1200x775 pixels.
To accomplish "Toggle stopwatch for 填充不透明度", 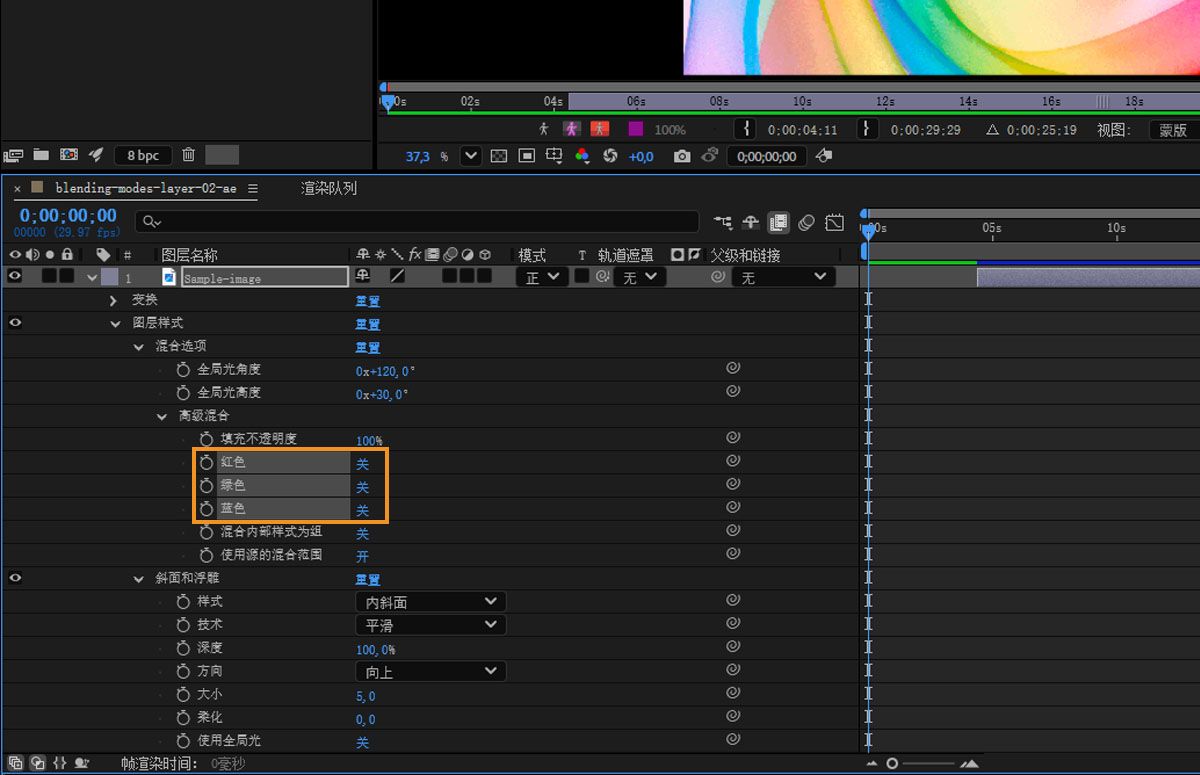I will click(206, 439).
